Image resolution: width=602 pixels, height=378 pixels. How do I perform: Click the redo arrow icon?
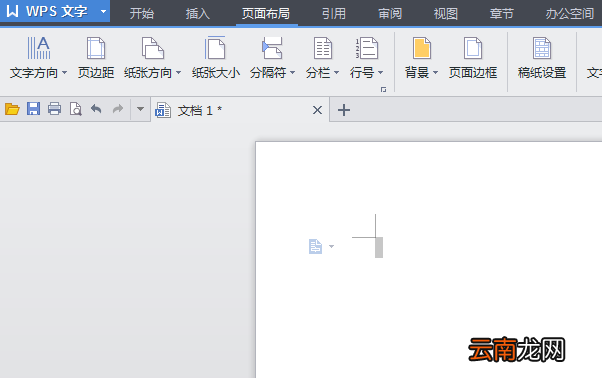[118, 109]
